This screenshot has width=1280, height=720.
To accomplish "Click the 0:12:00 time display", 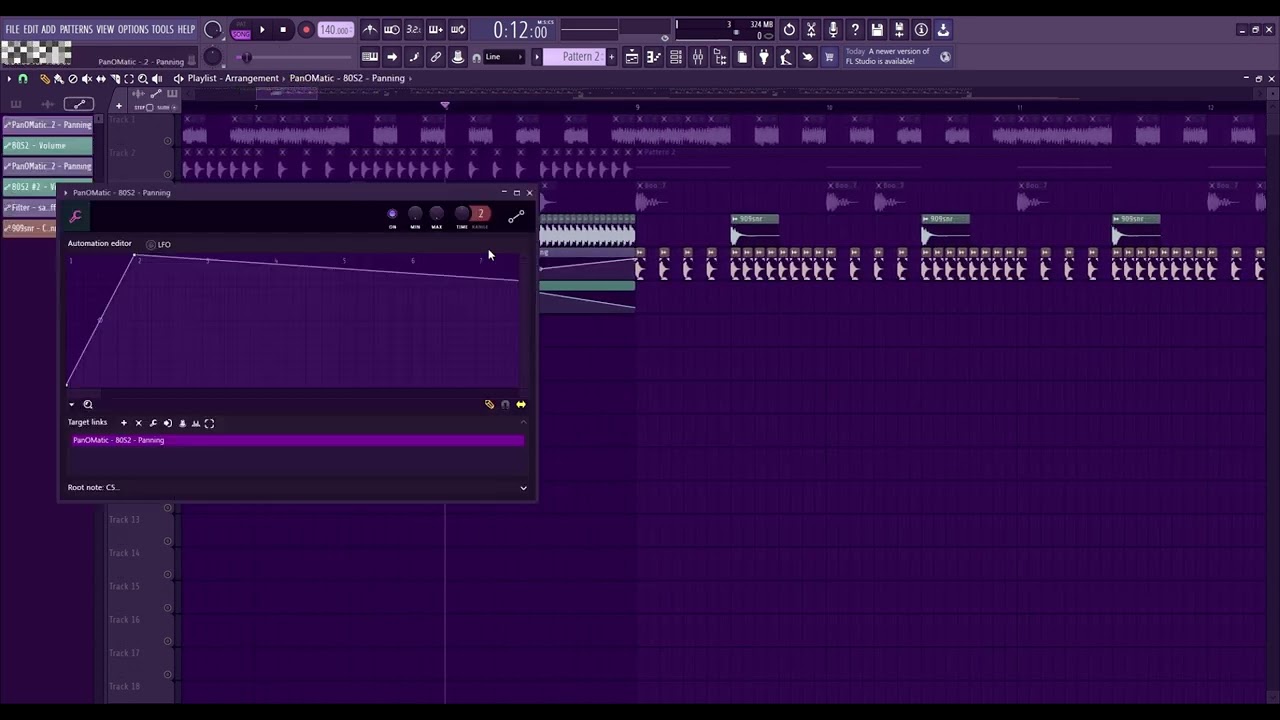I will (520, 31).
